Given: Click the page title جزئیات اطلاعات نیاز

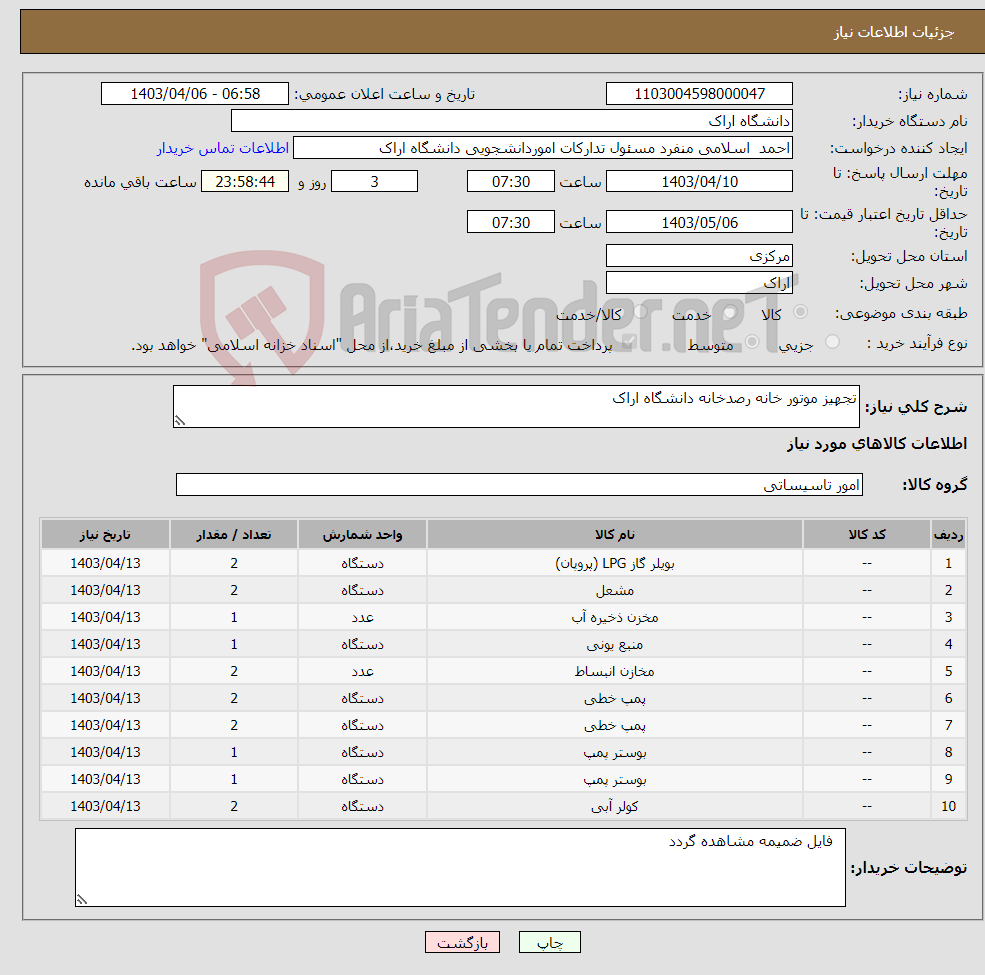Looking at the screenshot, I should tap(893, 31).
